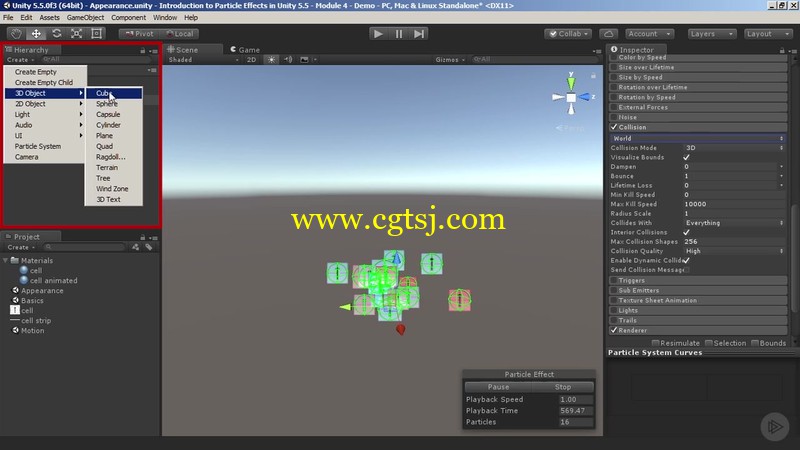Open the Layers dropdown

(x=712, y=34)
